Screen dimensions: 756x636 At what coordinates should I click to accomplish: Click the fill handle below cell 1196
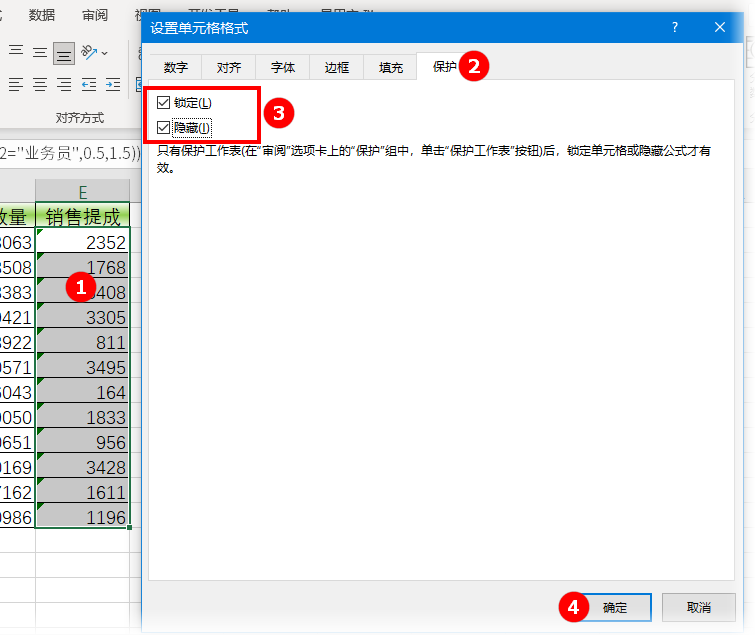pyautogui.click(x=129, y=528)
